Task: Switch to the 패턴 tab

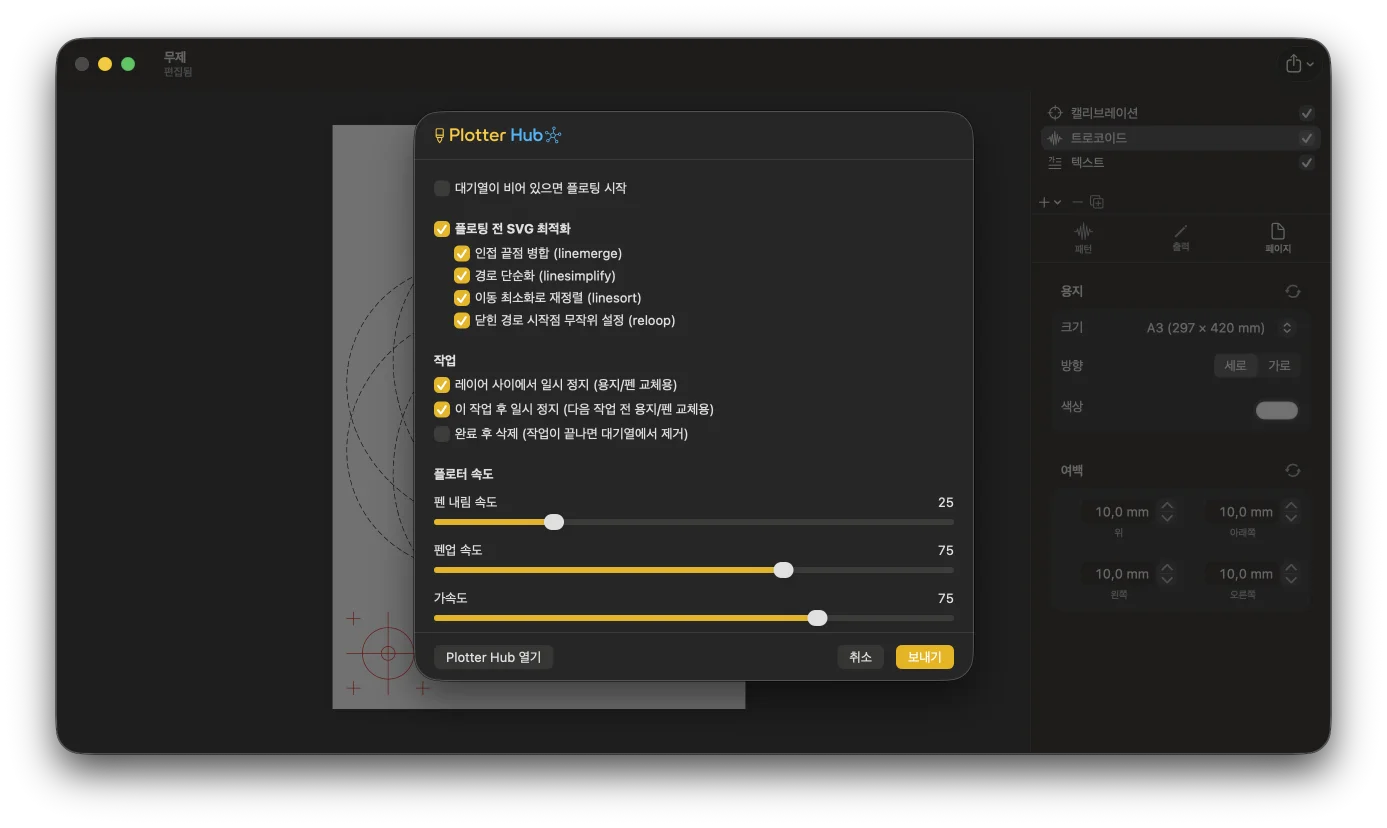Action: tap(1083, 238)
